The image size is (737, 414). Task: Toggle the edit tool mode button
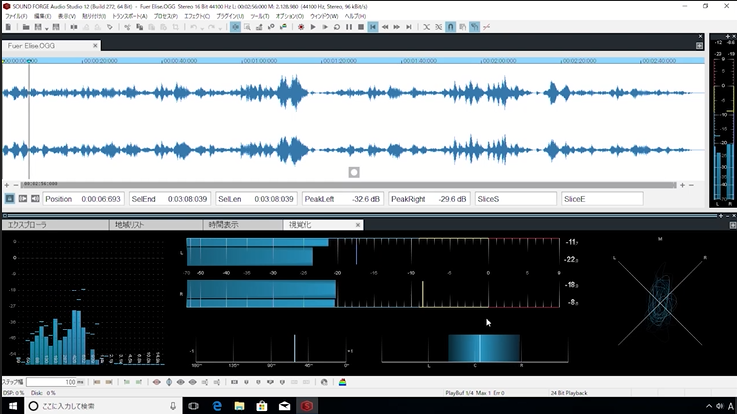pos(235,27)
